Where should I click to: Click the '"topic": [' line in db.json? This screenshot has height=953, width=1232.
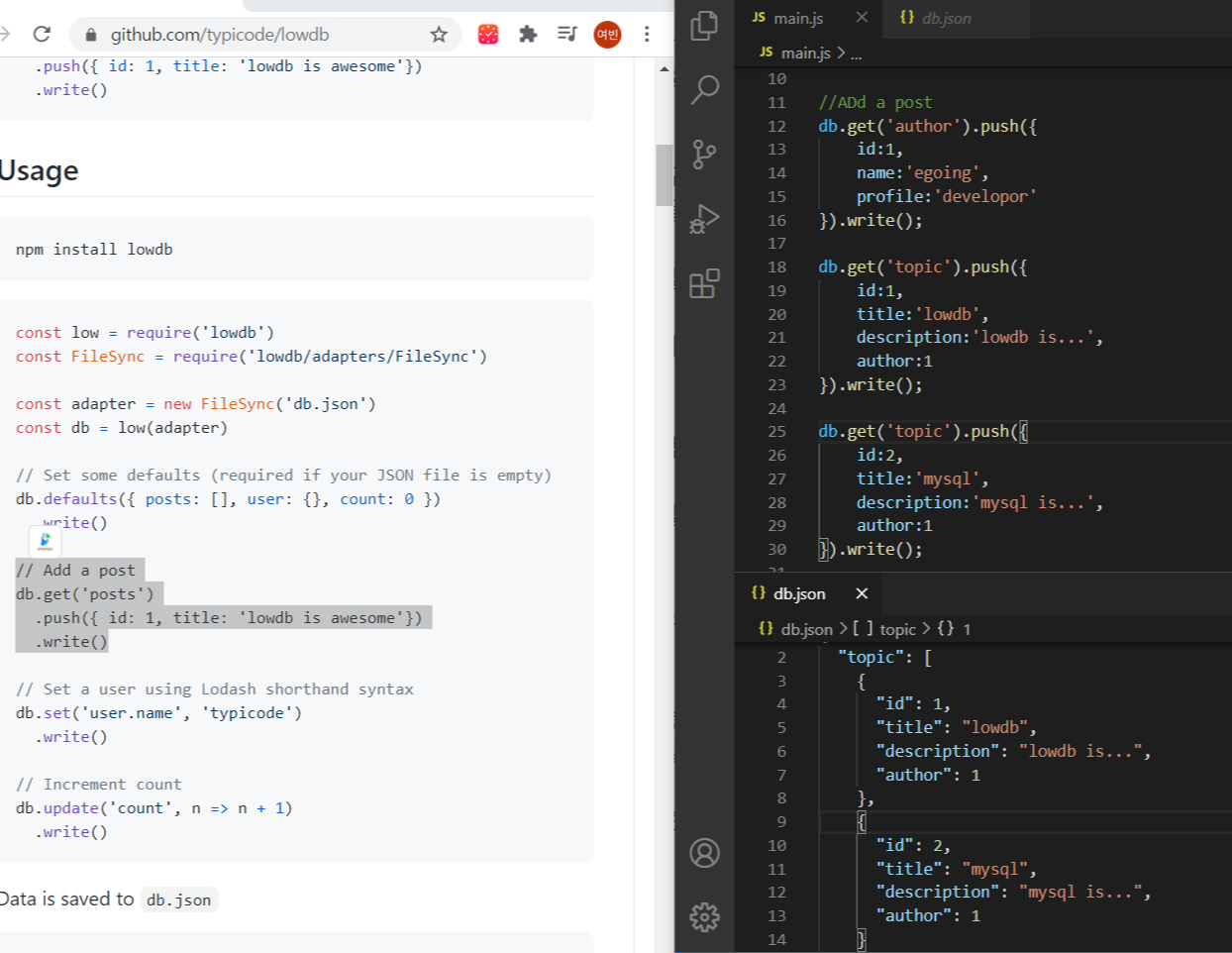(884, 657)
